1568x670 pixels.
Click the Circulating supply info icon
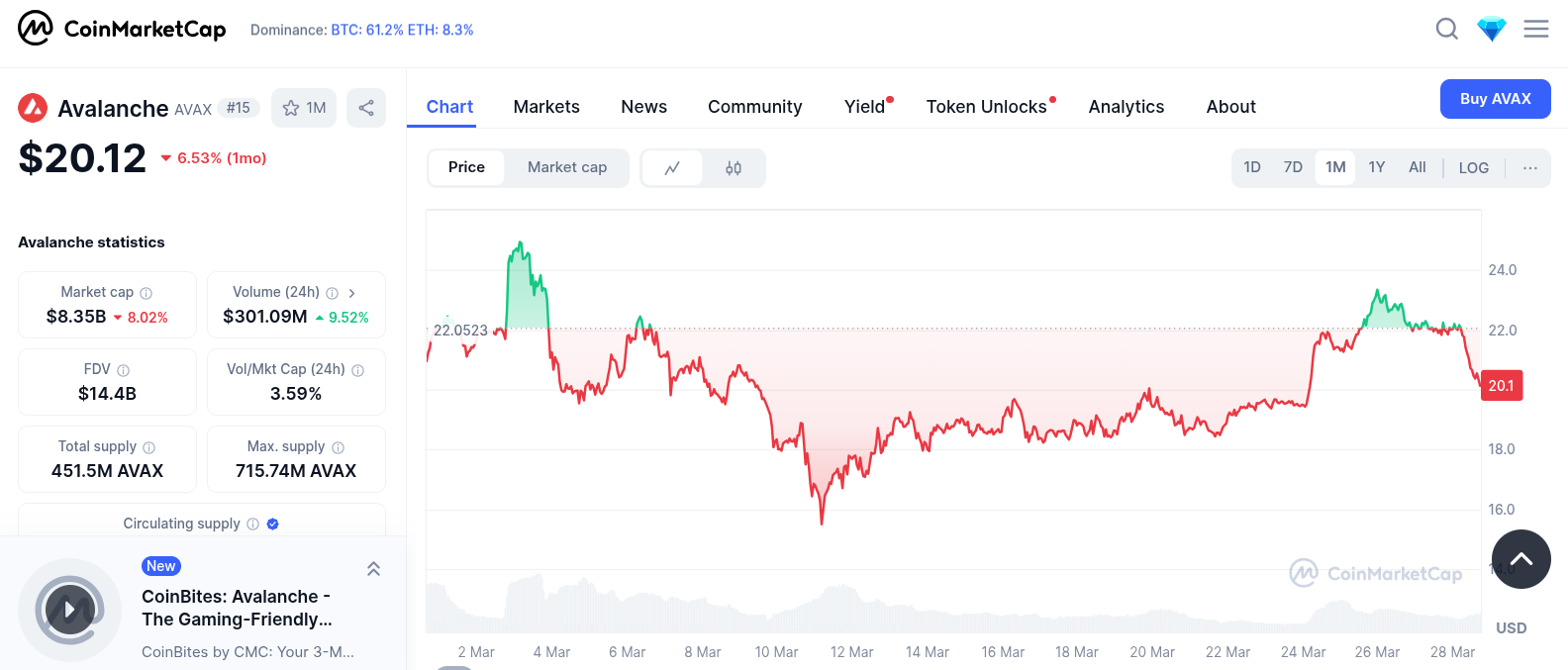coord(253,525)
